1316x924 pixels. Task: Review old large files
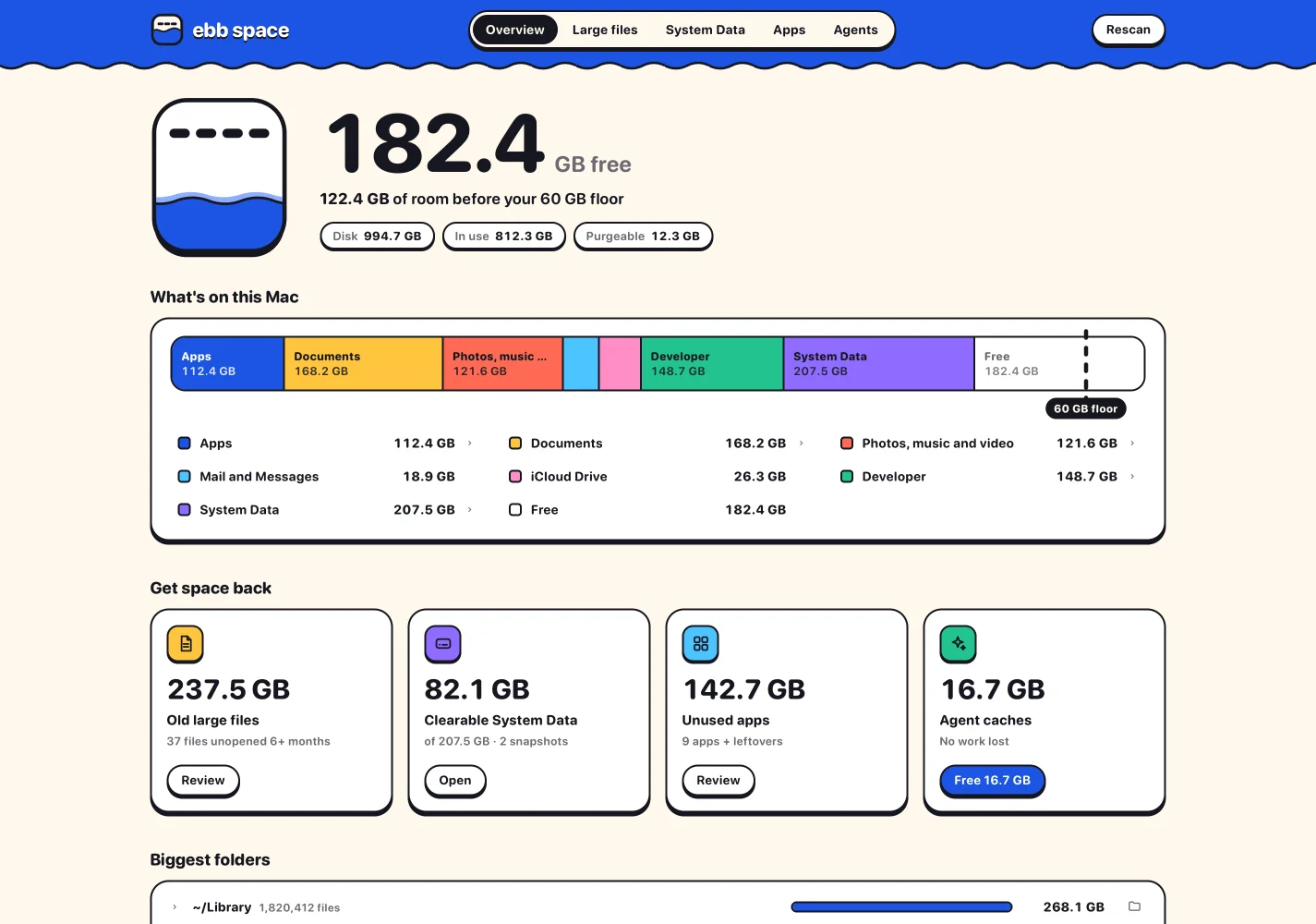pyautogui.click(x=203, y=781)
